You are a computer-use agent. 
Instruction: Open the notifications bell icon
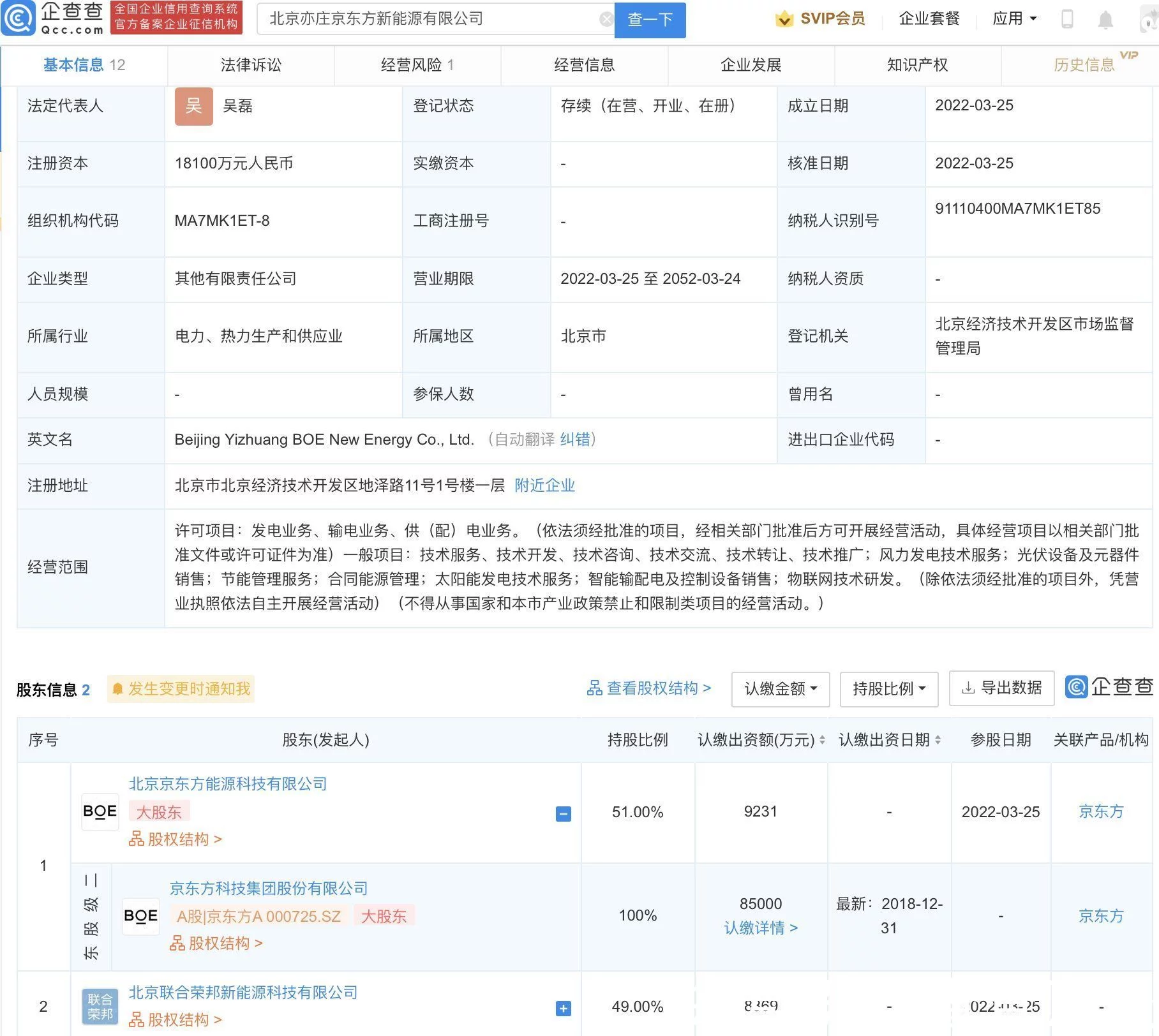(1105, 20)
